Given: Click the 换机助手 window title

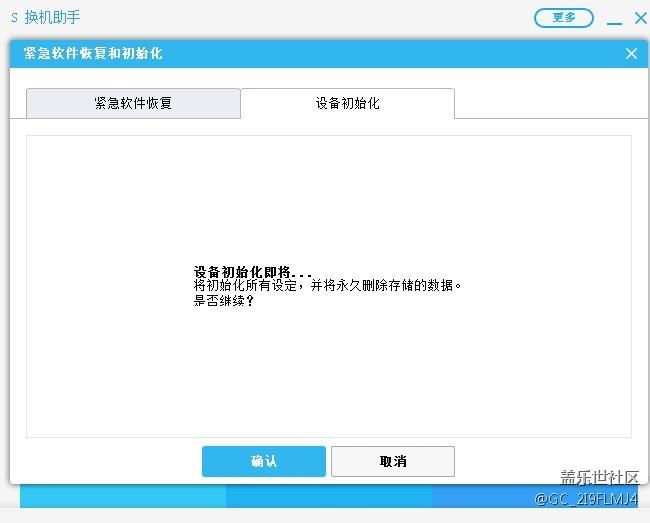Looking at the screenshot, I should (52, 17).
